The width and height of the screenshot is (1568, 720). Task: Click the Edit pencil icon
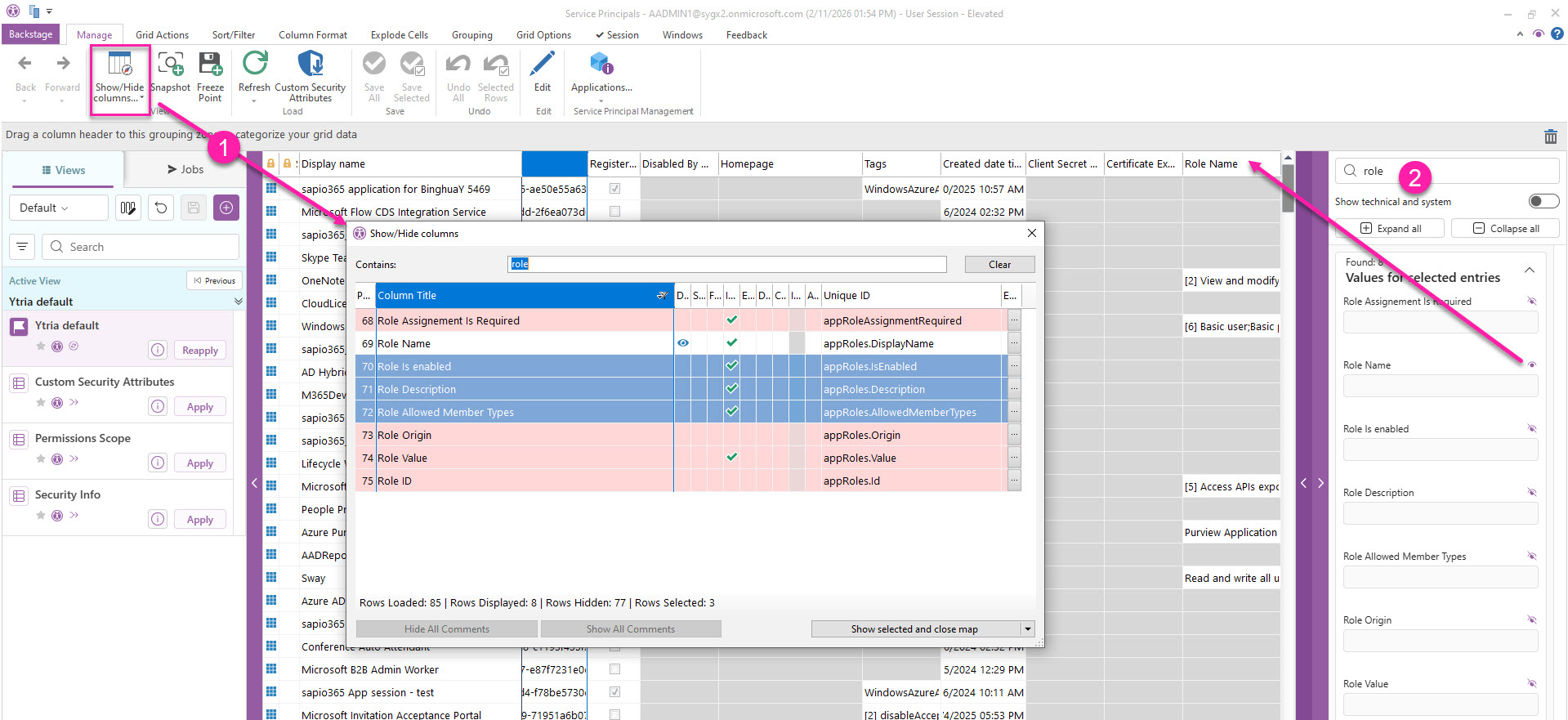(543, 65)
